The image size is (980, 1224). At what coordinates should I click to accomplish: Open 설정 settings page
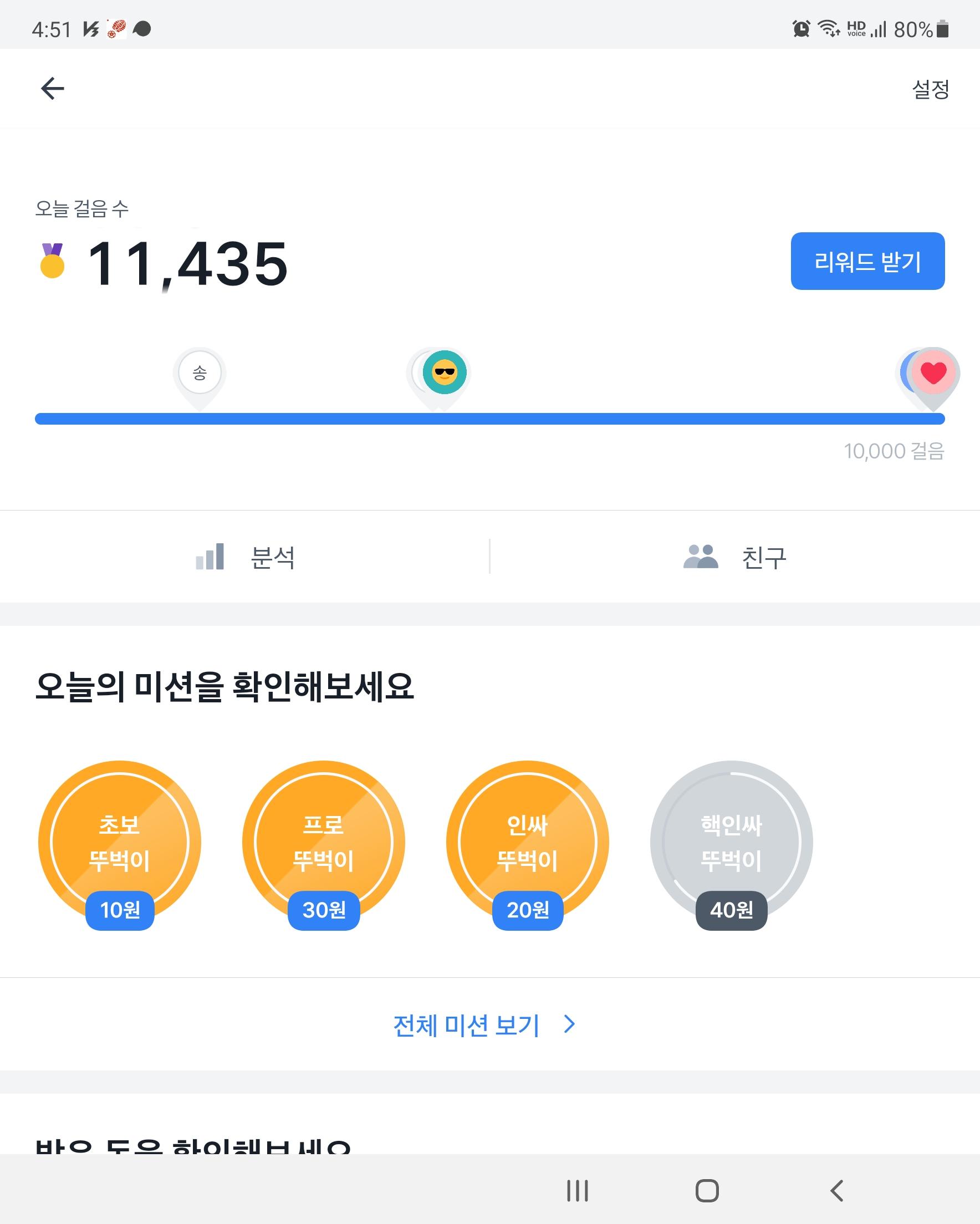[x=930, y=89]
